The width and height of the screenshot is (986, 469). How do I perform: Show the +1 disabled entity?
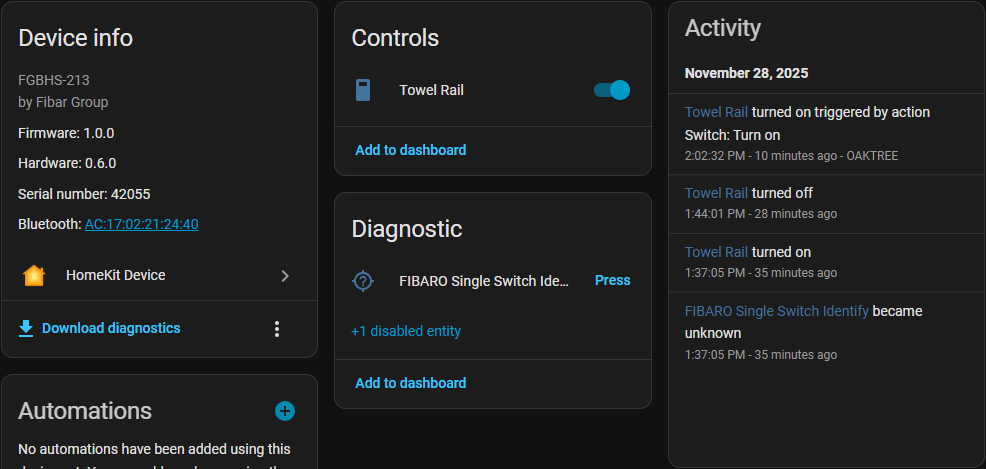(406, 331)
